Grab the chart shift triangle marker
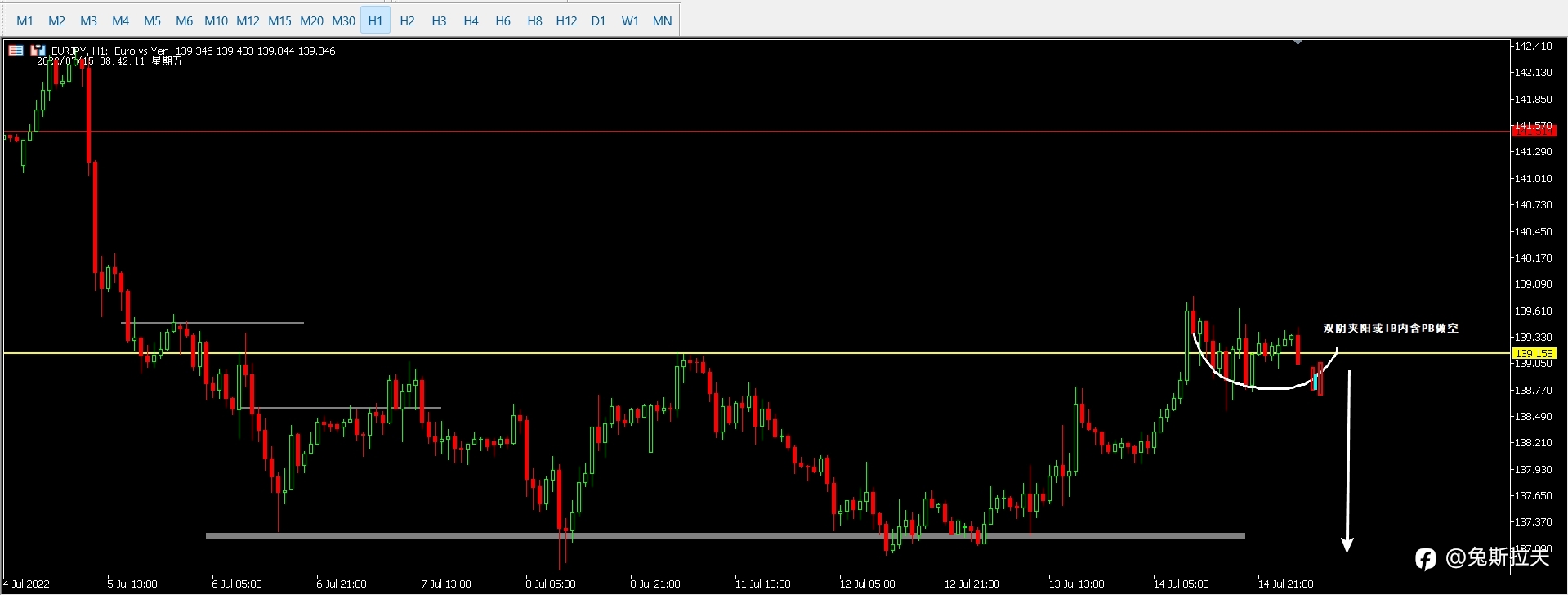This screenshot has width=1568, height=595. [1298, 42]
